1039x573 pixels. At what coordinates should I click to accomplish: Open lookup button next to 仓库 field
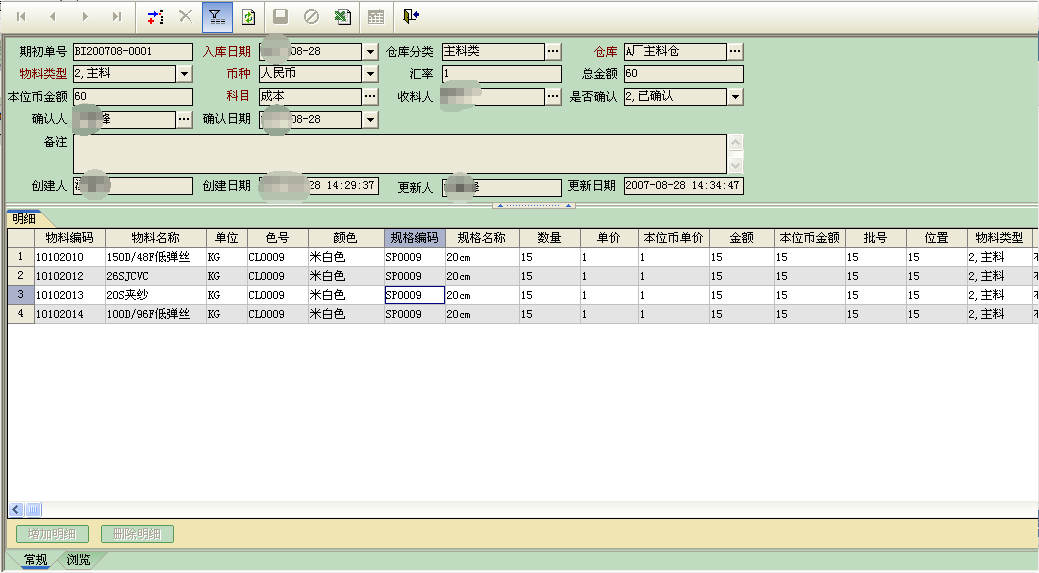[x=735, y=51]
